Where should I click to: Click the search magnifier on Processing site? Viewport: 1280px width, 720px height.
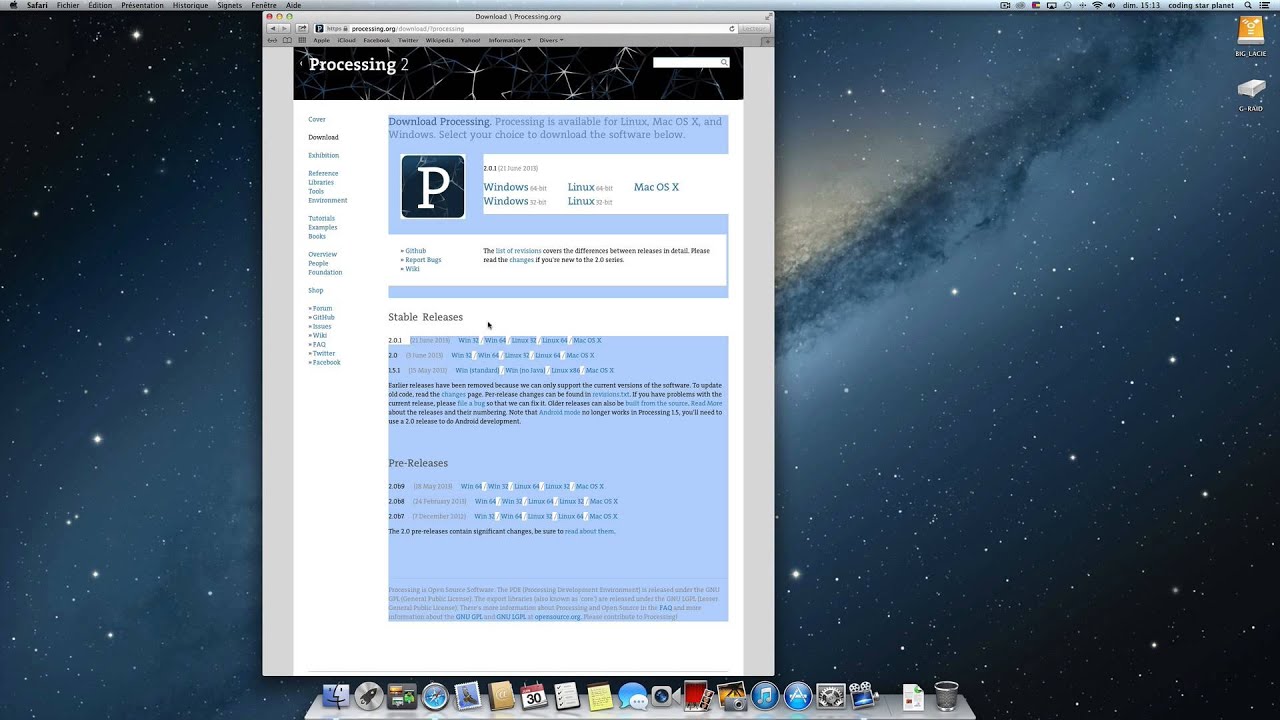(724, 62)
